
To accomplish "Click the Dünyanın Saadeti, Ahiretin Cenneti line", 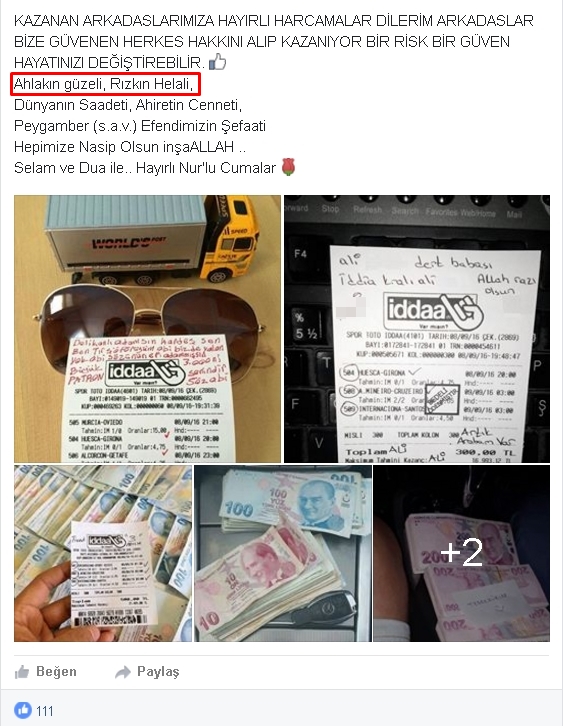I will point(128,105).
